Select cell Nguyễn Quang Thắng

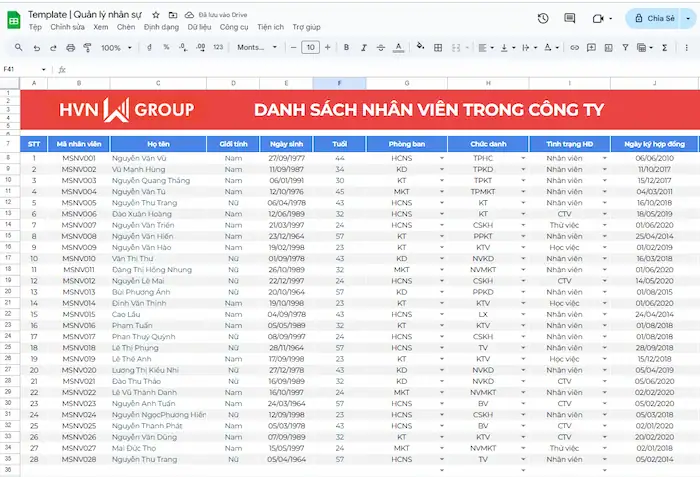pyautogui.click(x=158, y=180)
